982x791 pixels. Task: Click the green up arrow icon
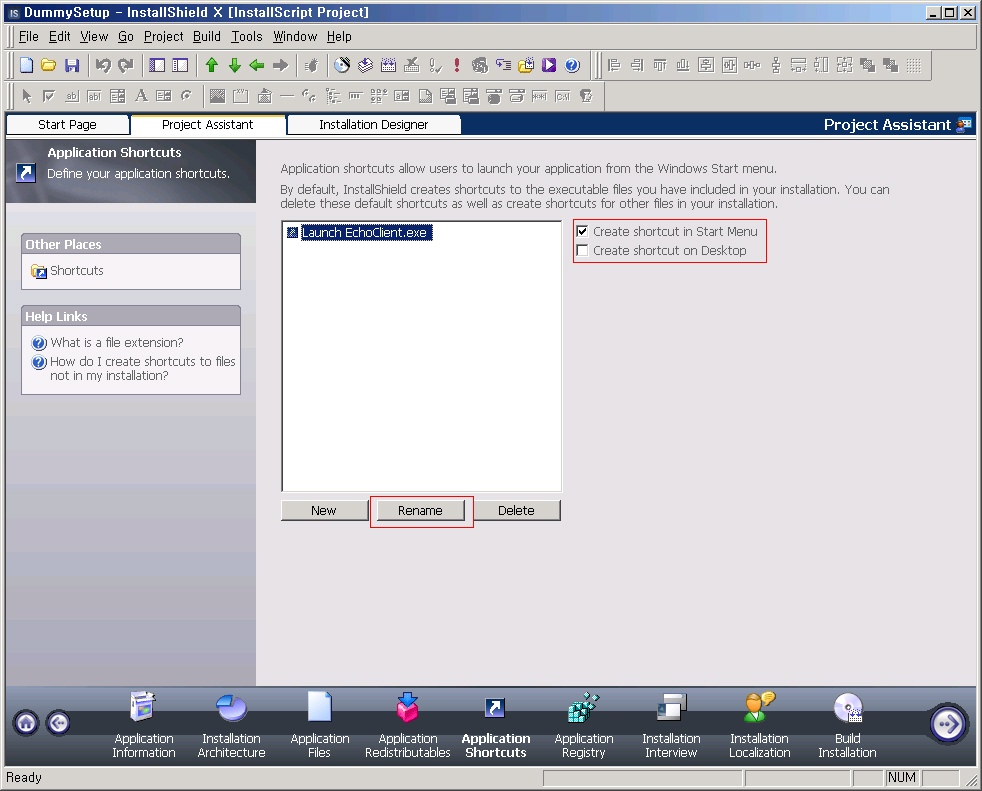212,65
